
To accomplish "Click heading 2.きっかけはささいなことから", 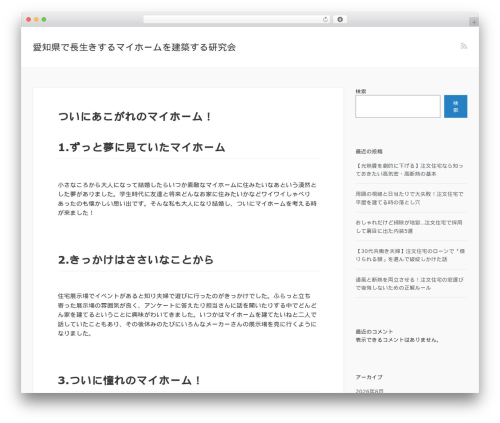I will click(x=136, y=260).
